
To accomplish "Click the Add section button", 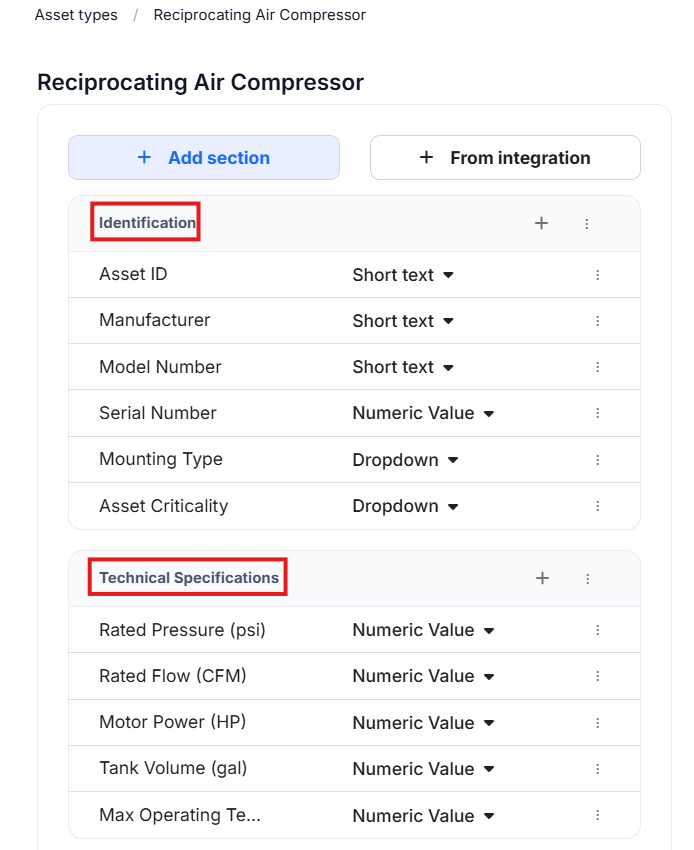I will [204, 158].
